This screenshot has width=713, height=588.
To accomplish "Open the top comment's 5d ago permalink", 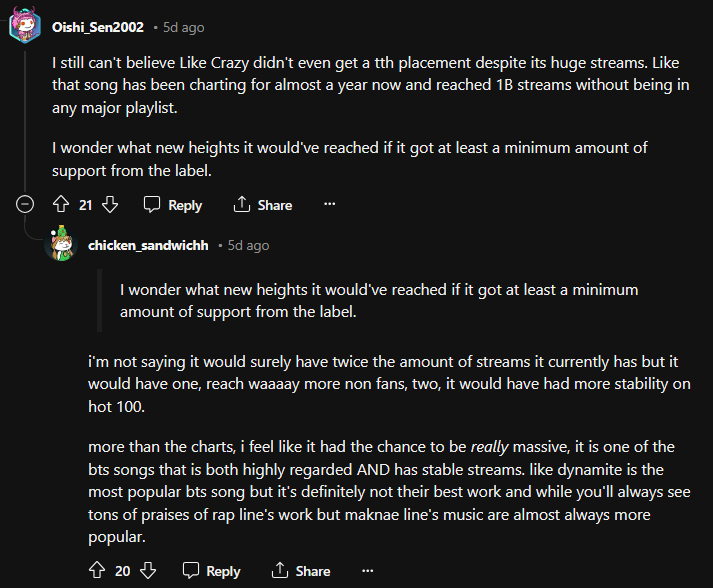I will tap(182, 27).
